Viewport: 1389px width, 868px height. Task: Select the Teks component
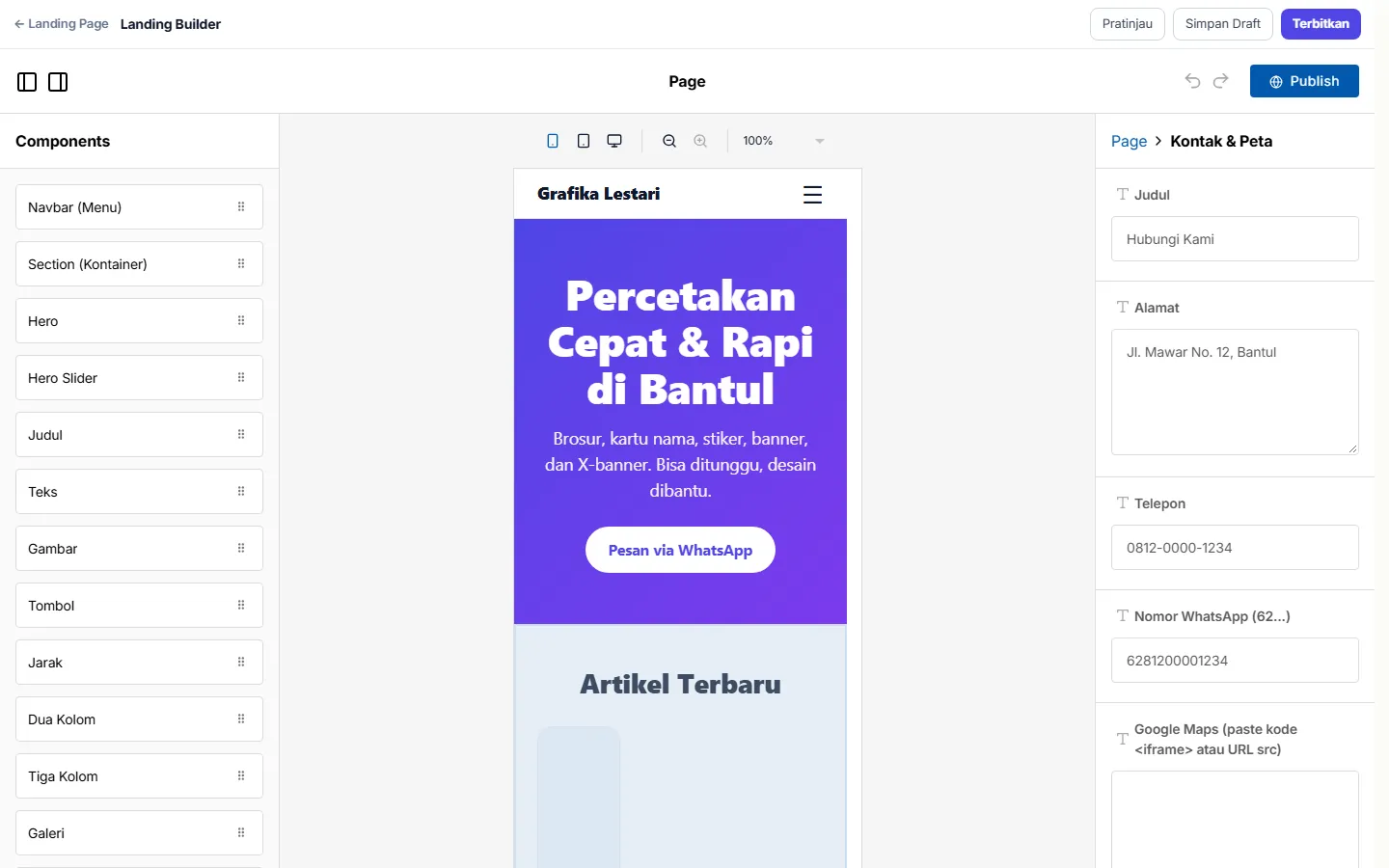pos(139,492)
